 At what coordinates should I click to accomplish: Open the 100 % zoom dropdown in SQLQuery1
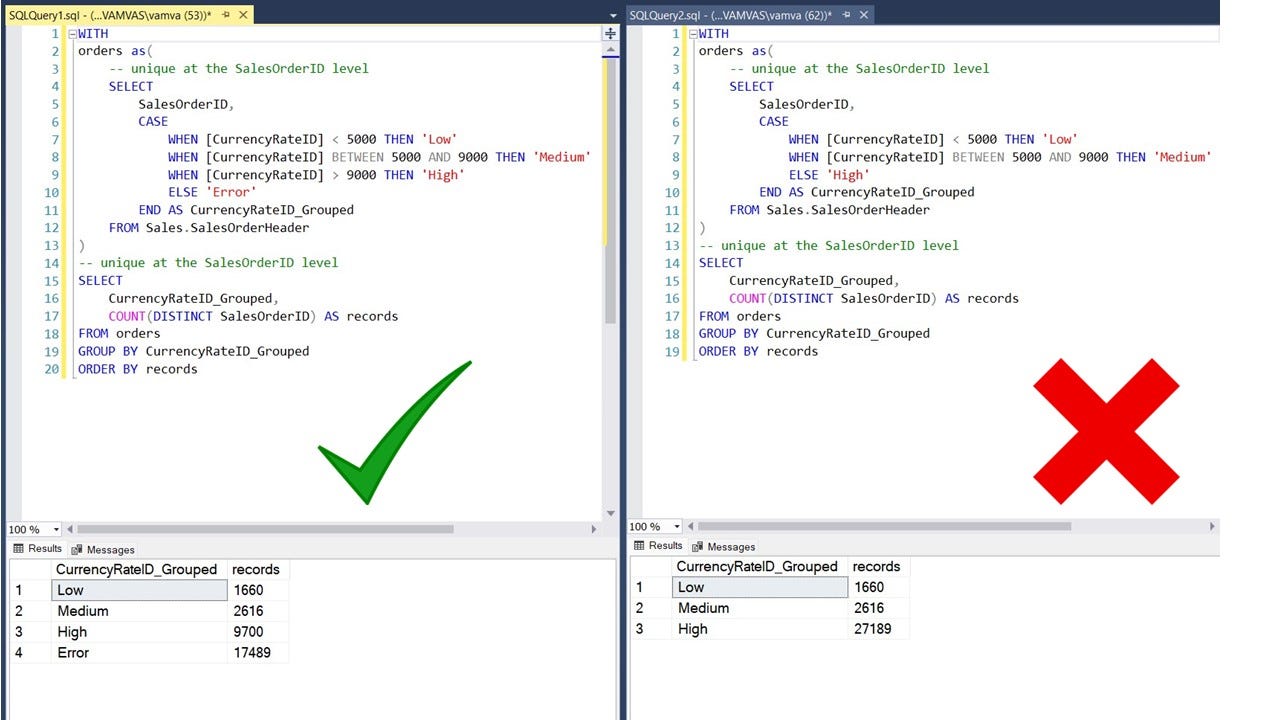(x=56, y=529)
